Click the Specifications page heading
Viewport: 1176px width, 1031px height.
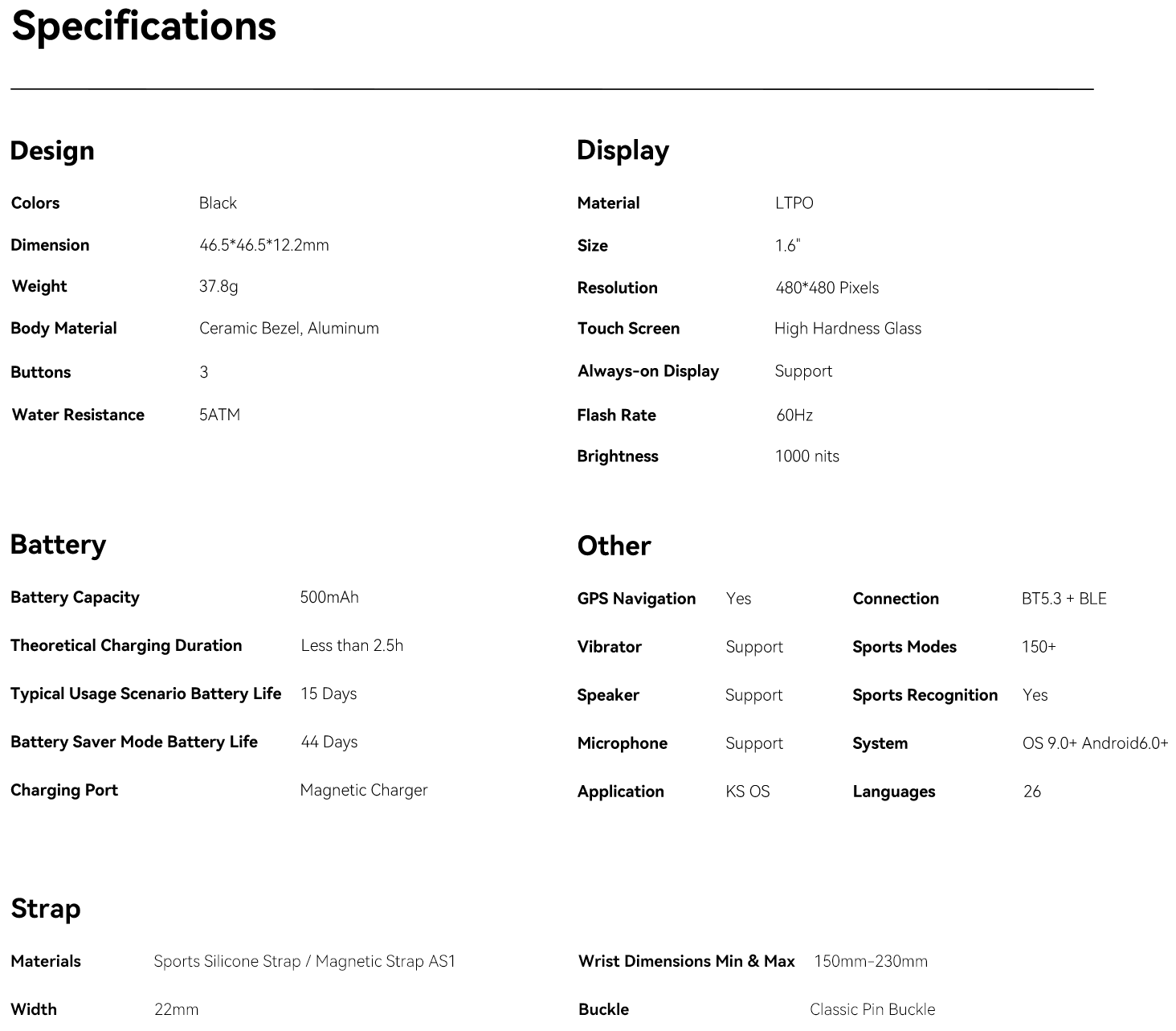pyautogui.click(x=144, y=26)
